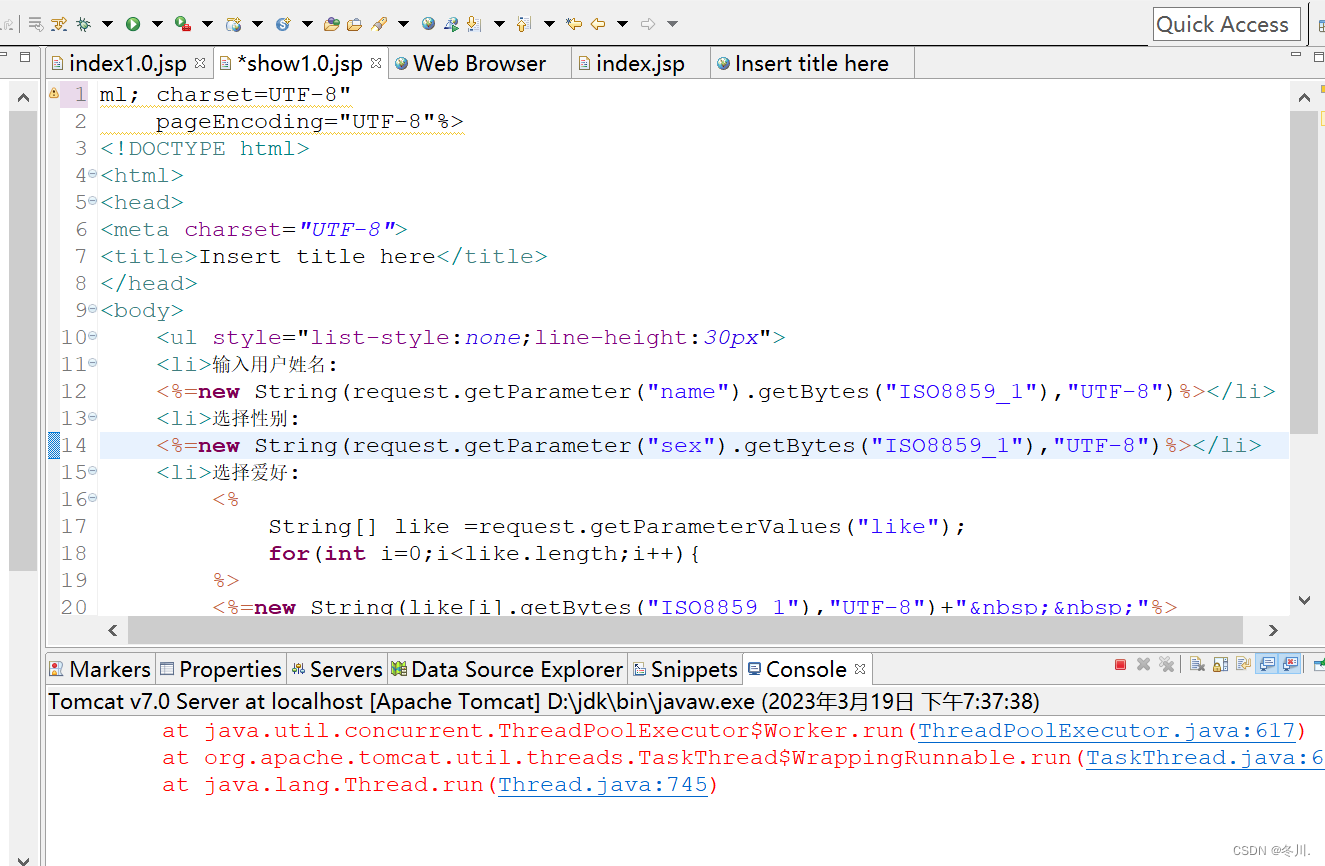Click the Next Annotation down-arrow icon
Viewport: 1325px width, 866px height.
click(474, 23)
